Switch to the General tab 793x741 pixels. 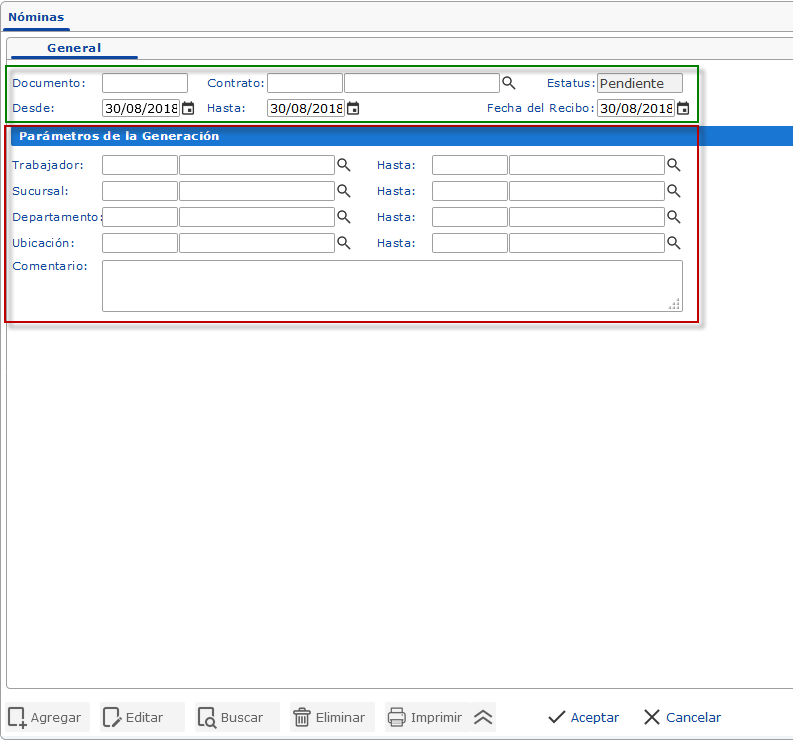[x=74, y=48]
